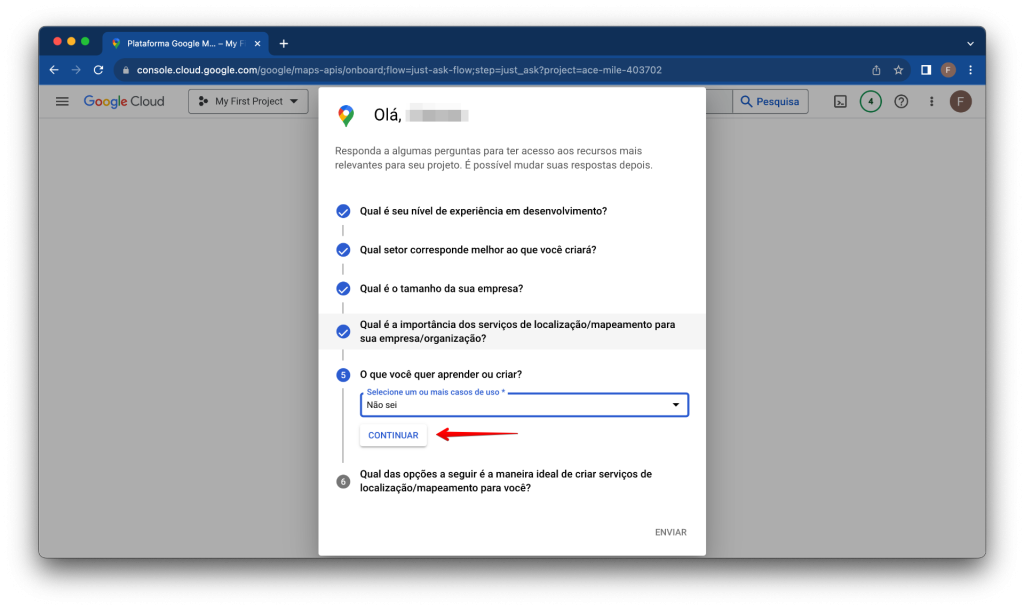Open the My First Project selector
Image resolution: width=1024 pixels, height=609 pixels.
248,101
